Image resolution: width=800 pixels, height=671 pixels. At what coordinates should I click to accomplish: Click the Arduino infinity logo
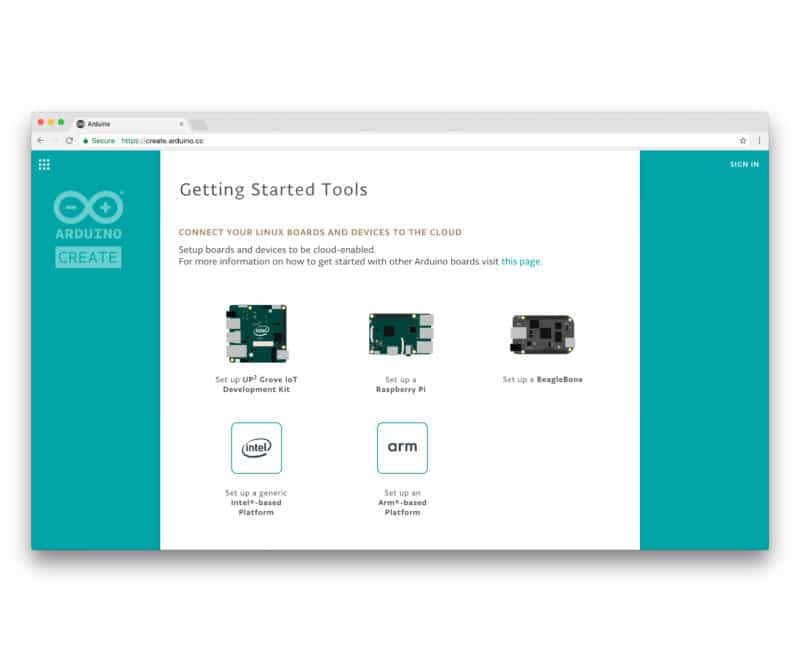click(x=88, y=207)
